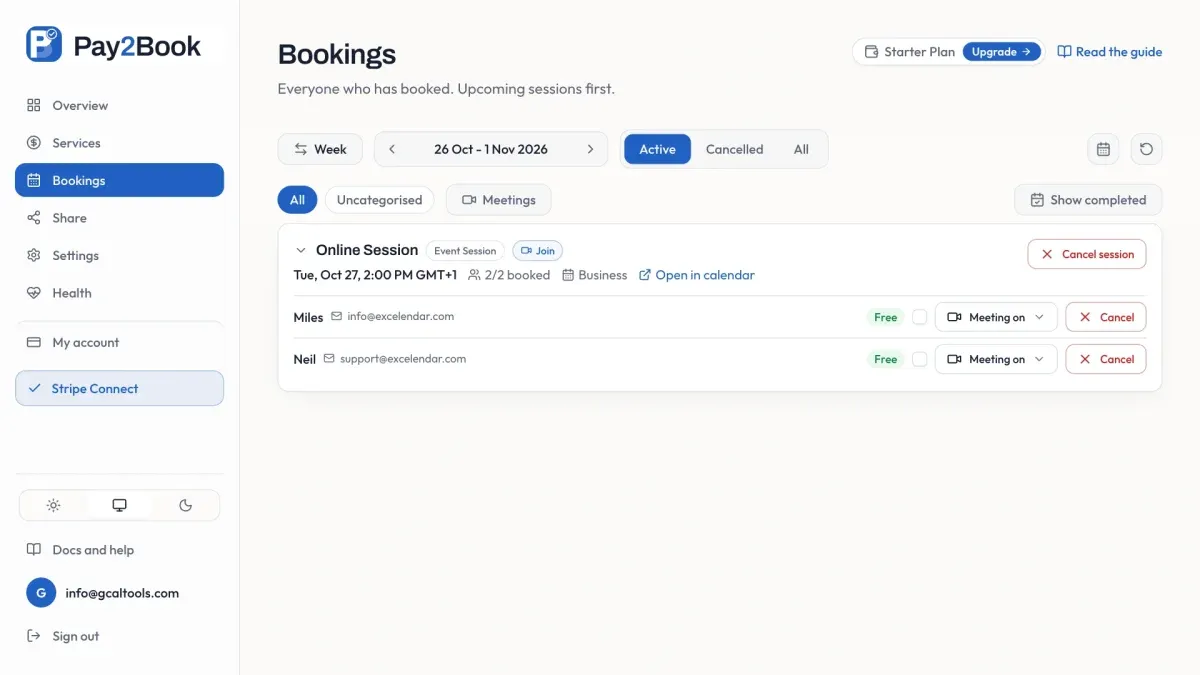The image size is (1200, 675).
Task: Go to next week arrow
Action: (590, 149)
